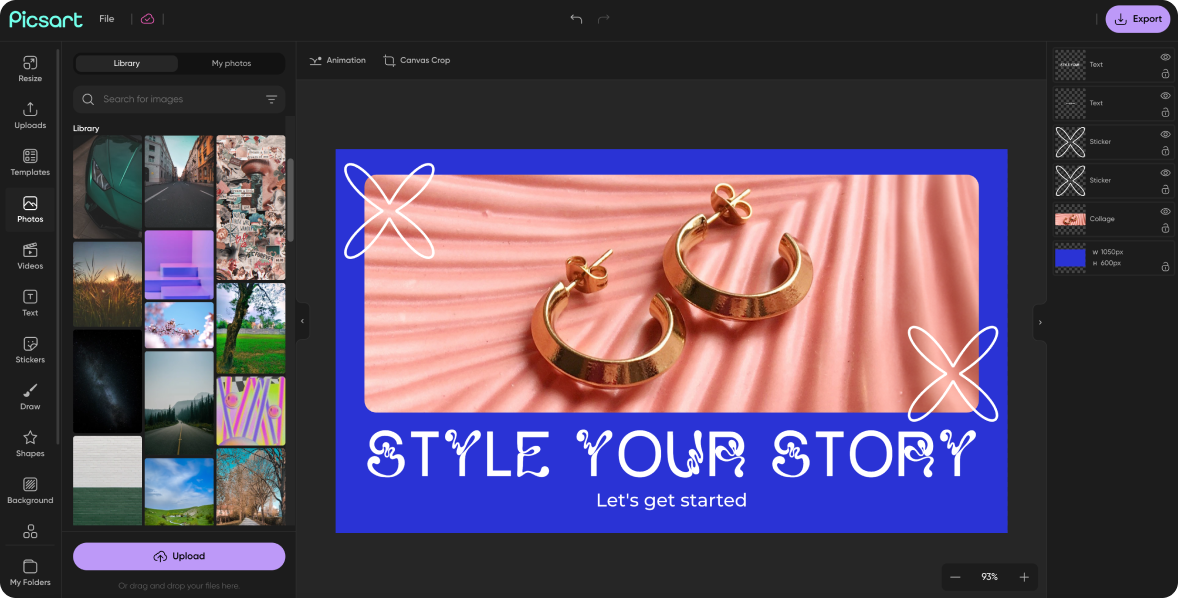Image resolution: width=1178 pixels, height=598 pixels.
Task: Open the Shapes panel
Action: coord(30,444)
